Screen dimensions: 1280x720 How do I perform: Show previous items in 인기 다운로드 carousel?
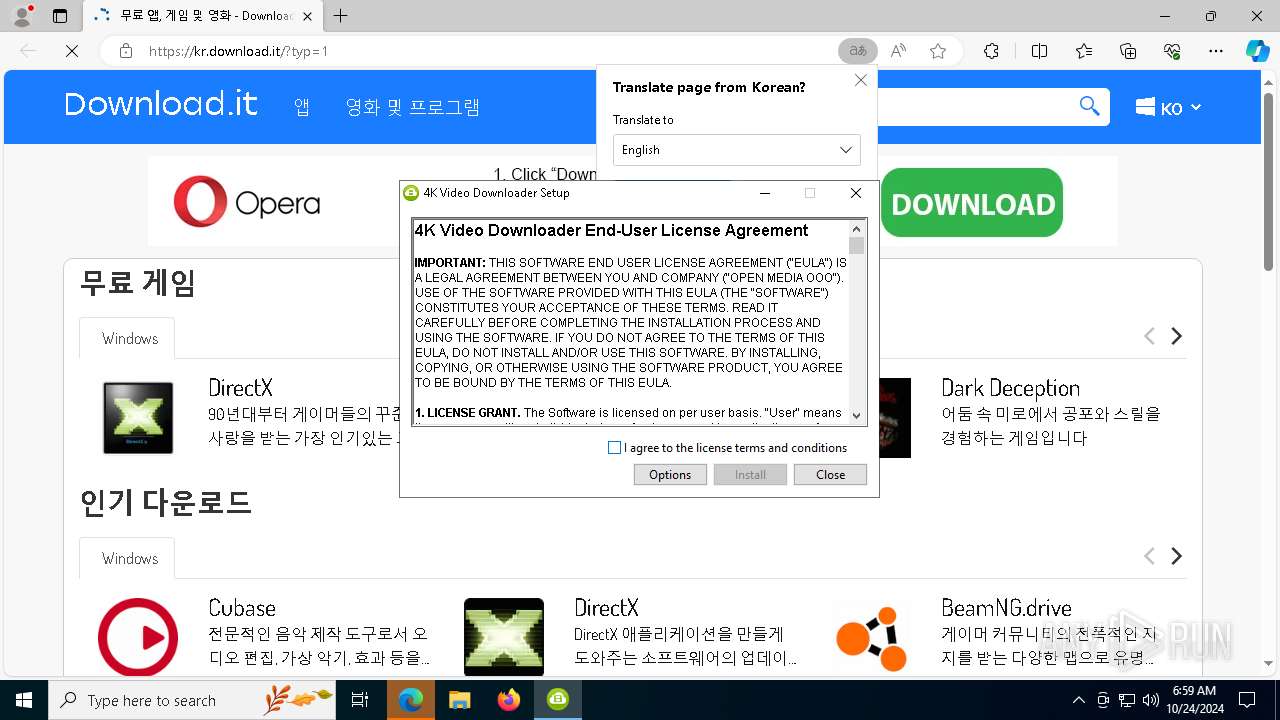click(1149, 556)
